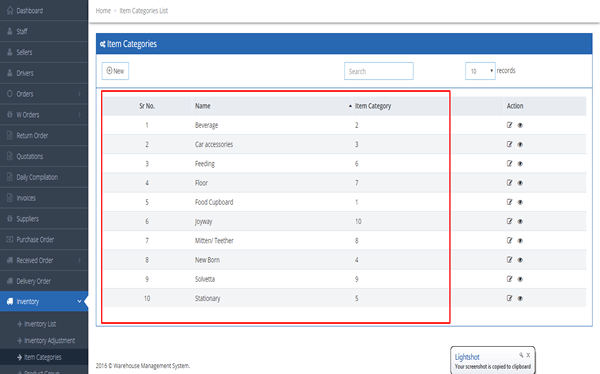The width and height of the screenshot is (600, 374).
Task: Click the Delivery Order truck icon
Action: (x=10, y=281)
